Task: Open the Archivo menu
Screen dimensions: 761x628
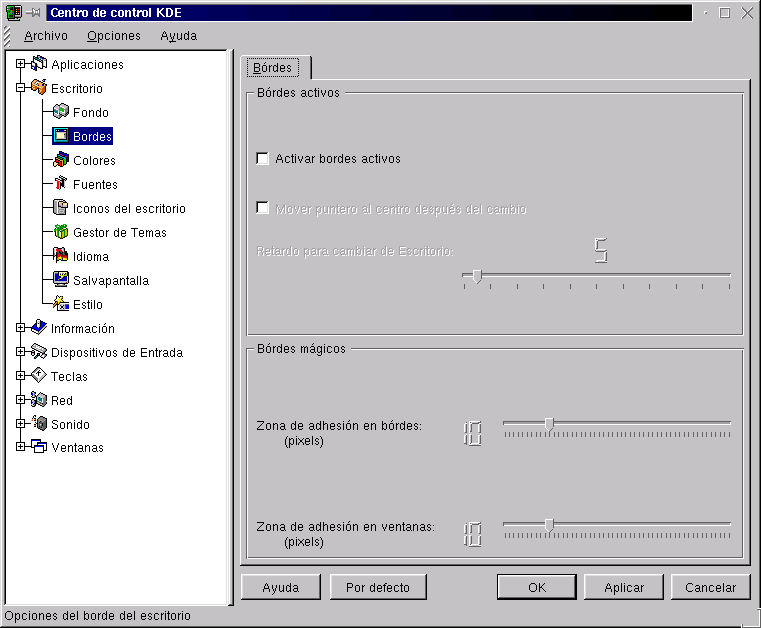Action: 46,35
